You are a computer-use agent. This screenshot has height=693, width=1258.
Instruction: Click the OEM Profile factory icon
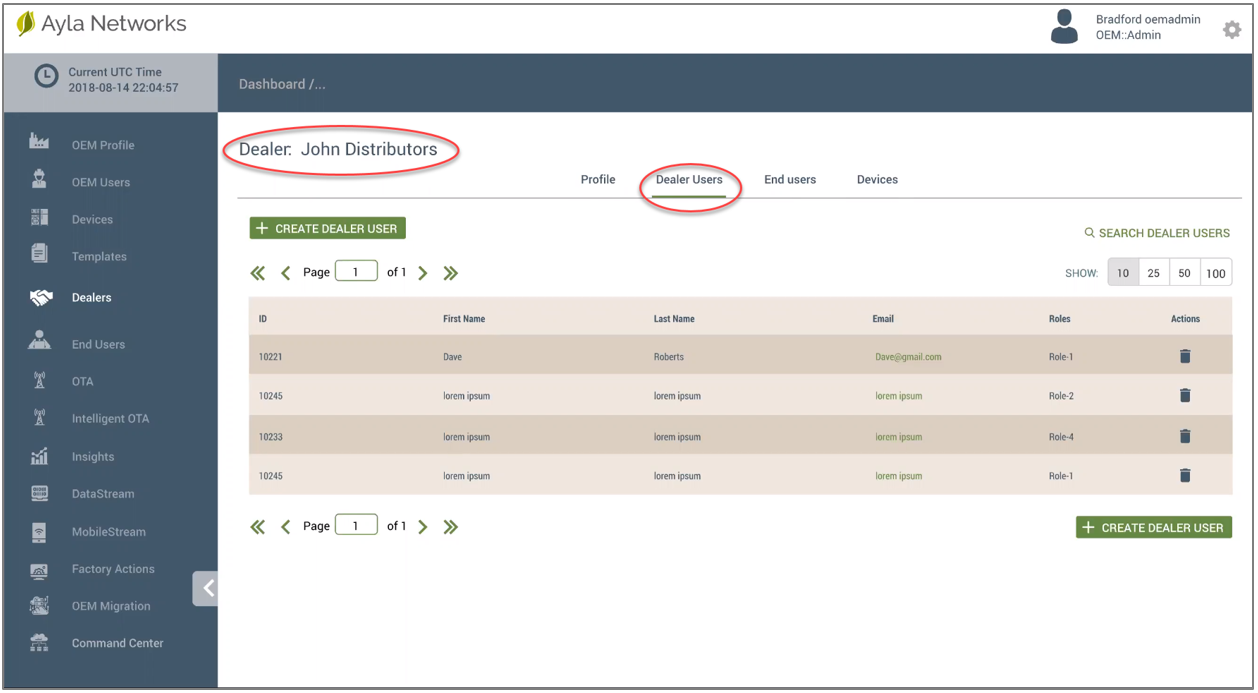[x=39, y=142]
